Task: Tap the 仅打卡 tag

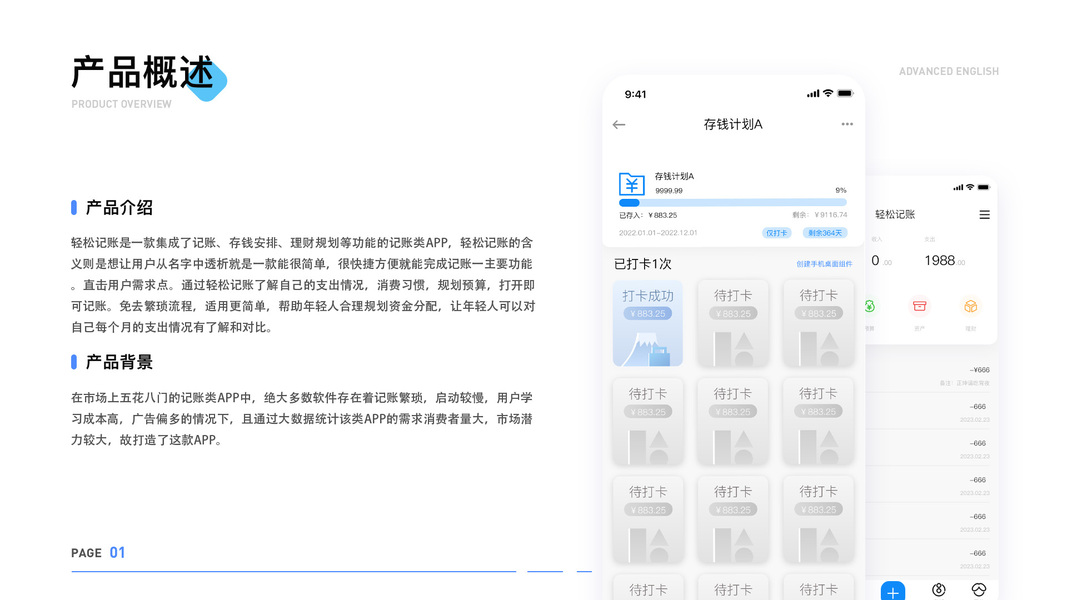Action: (x=776, y=233)
